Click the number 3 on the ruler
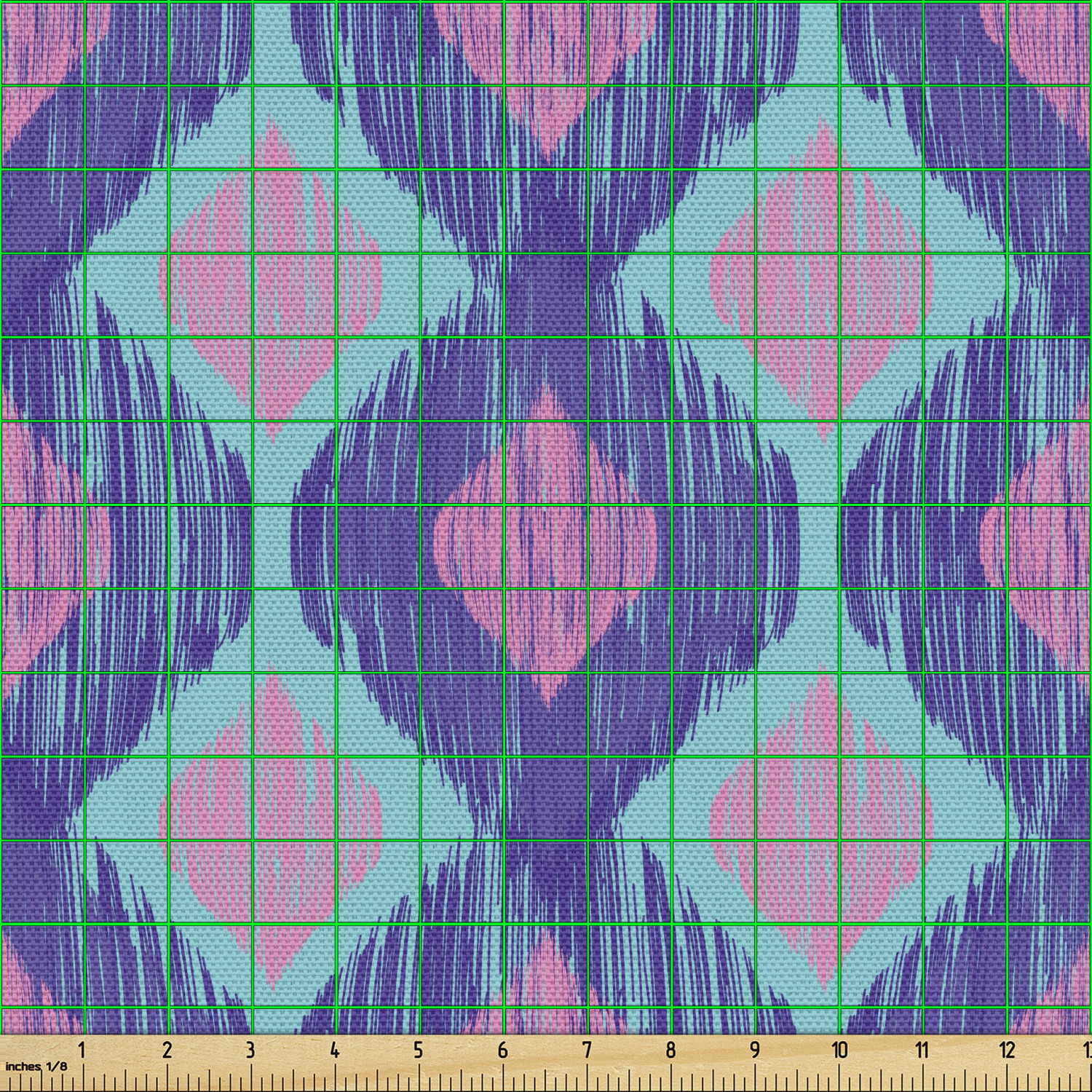The height and width of the screenshot is (1092, 1092). click(250, 1050)
